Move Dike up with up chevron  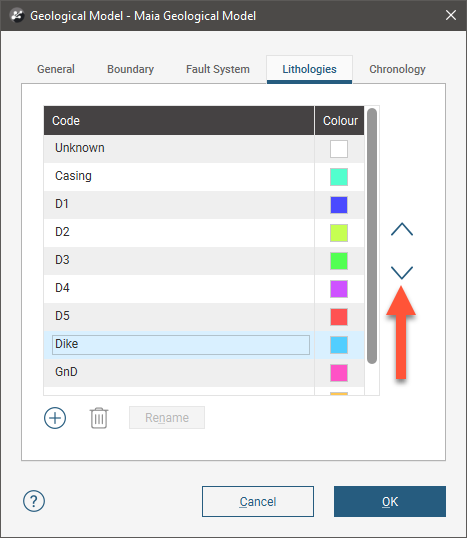tap(402, 229)
